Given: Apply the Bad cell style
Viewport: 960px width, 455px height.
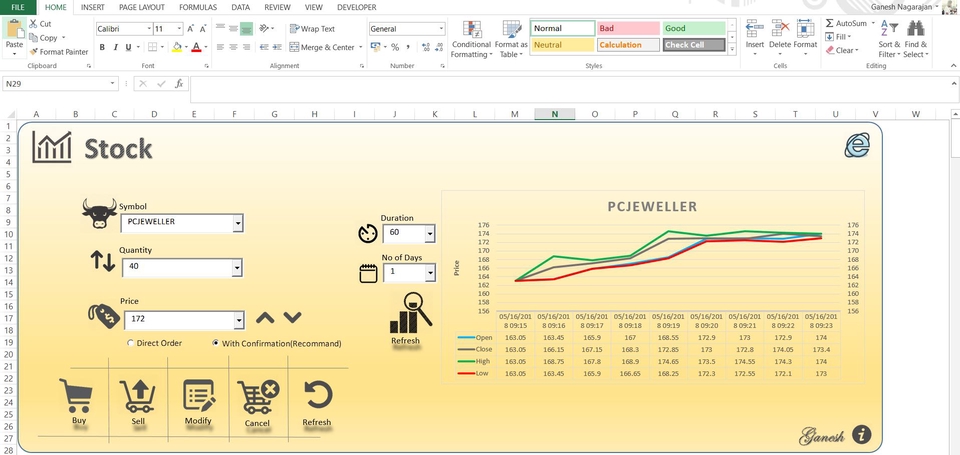Looking at the screenshot, I should pyautogui.click(x=628, y=28).
